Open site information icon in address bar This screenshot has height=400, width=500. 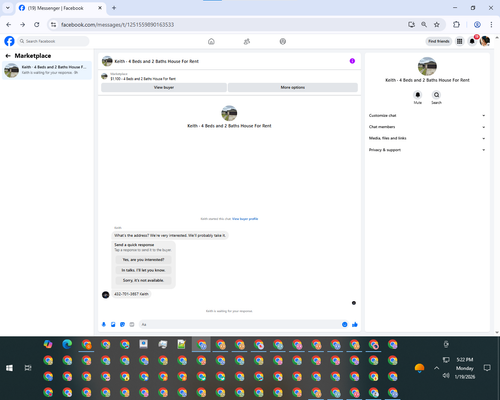pyautogui.click(x=53, y=25)
